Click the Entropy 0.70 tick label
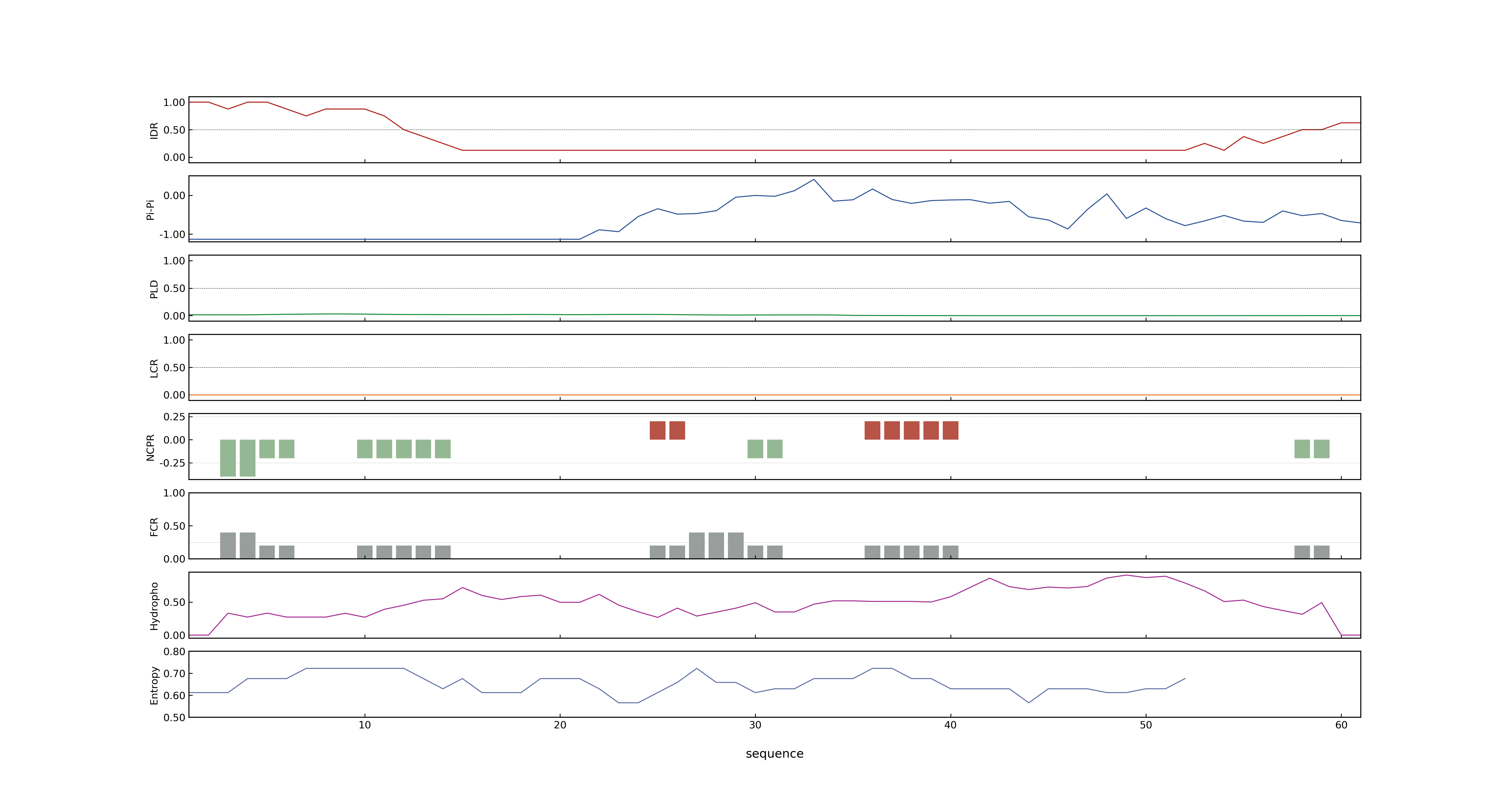 (174, 673)
